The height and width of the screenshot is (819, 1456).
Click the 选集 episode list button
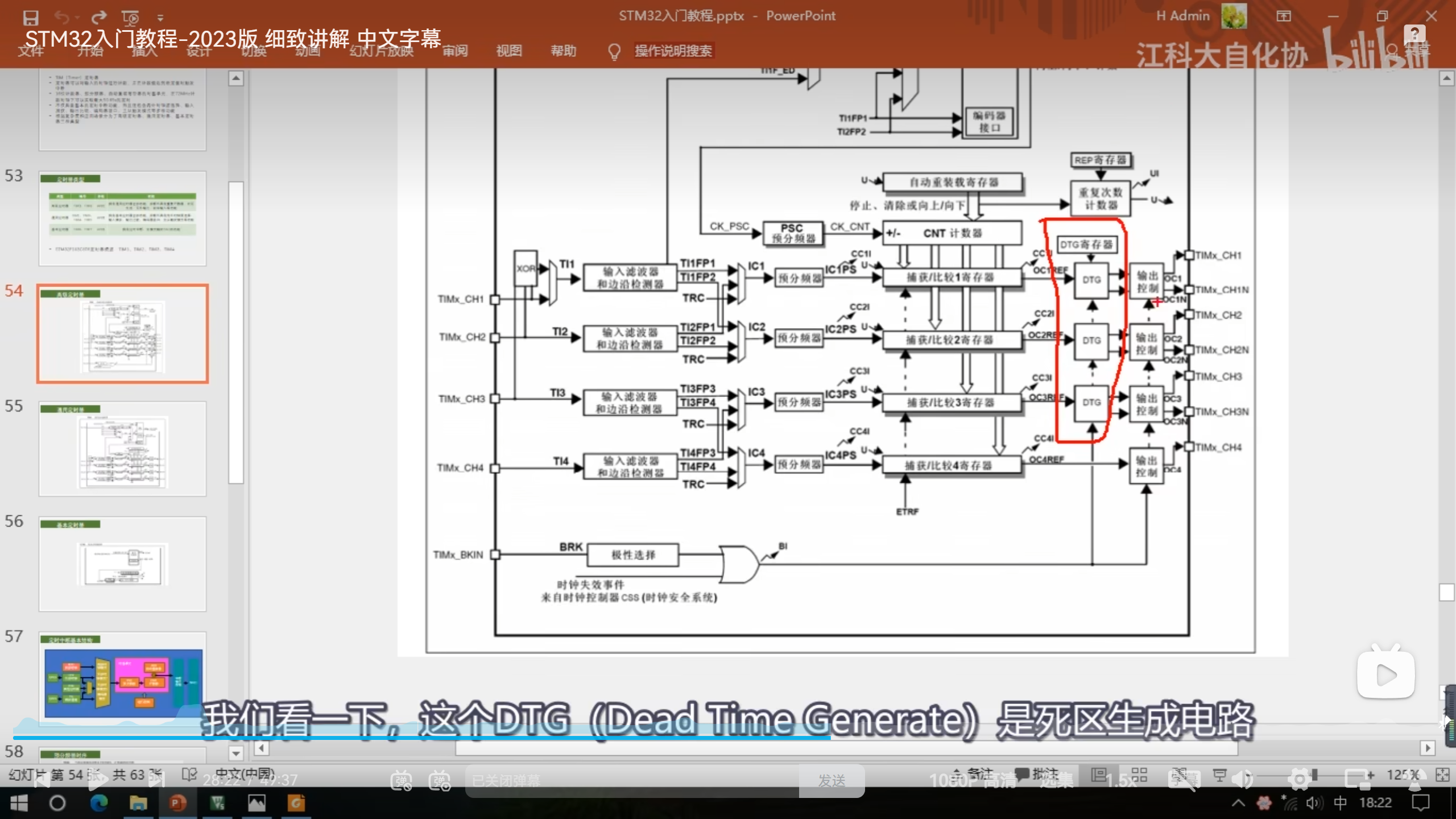pos(1056,780)
